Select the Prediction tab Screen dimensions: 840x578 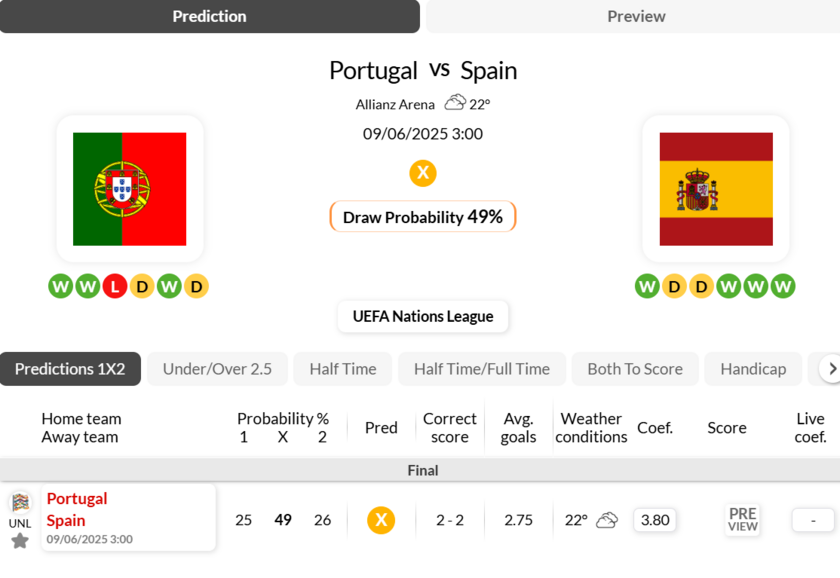click(x=210, y=16)
